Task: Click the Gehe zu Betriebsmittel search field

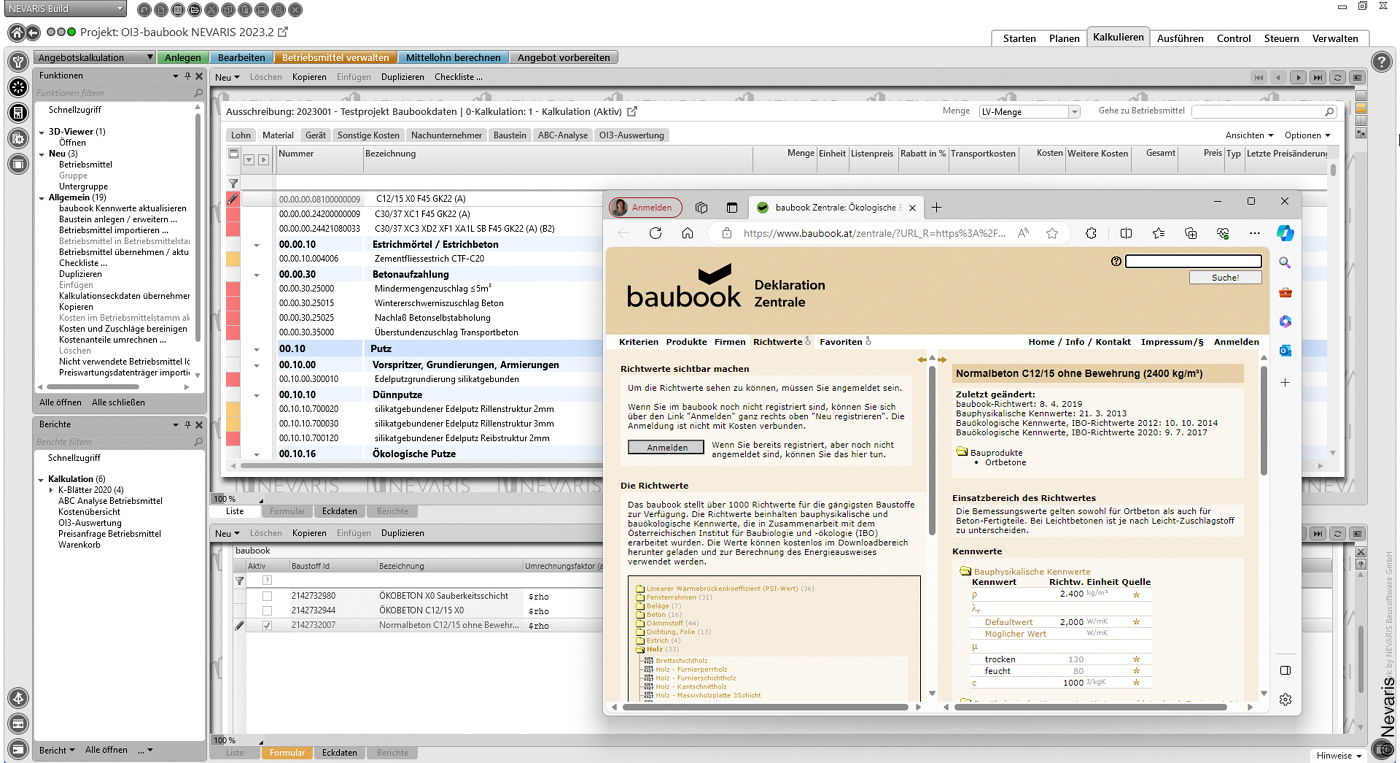Action: (x=1260, y=111)
